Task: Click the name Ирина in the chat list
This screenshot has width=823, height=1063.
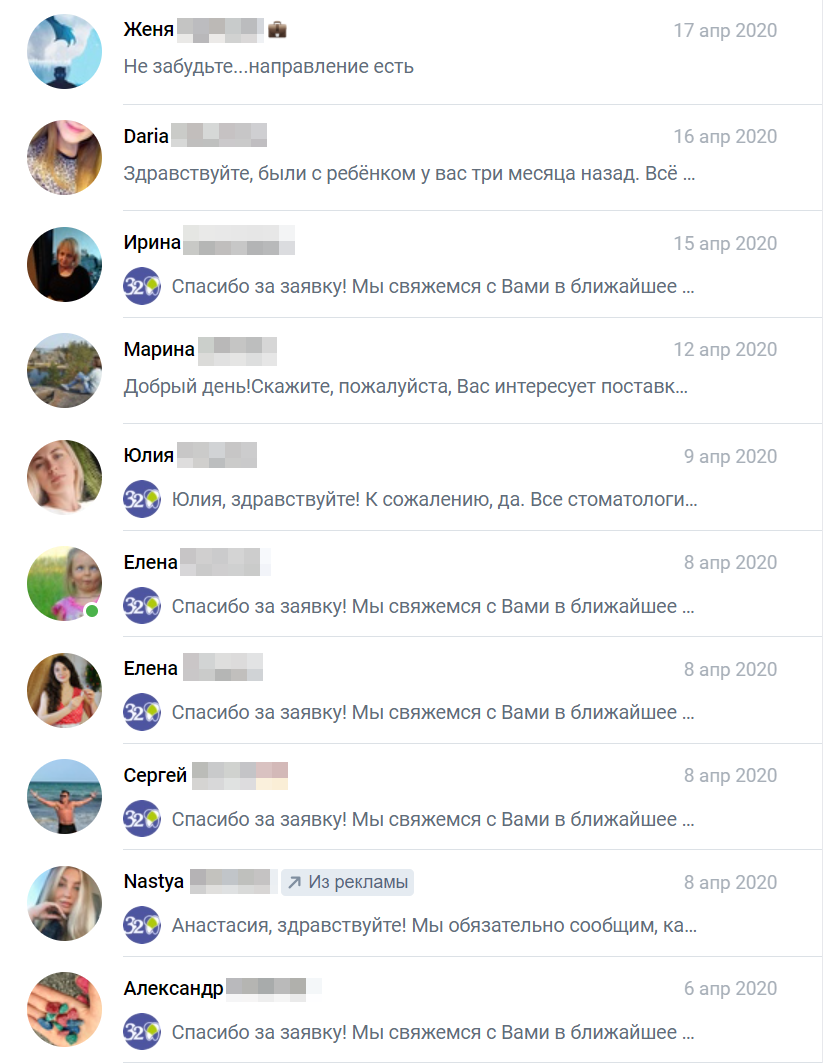Action: [152, 242]
